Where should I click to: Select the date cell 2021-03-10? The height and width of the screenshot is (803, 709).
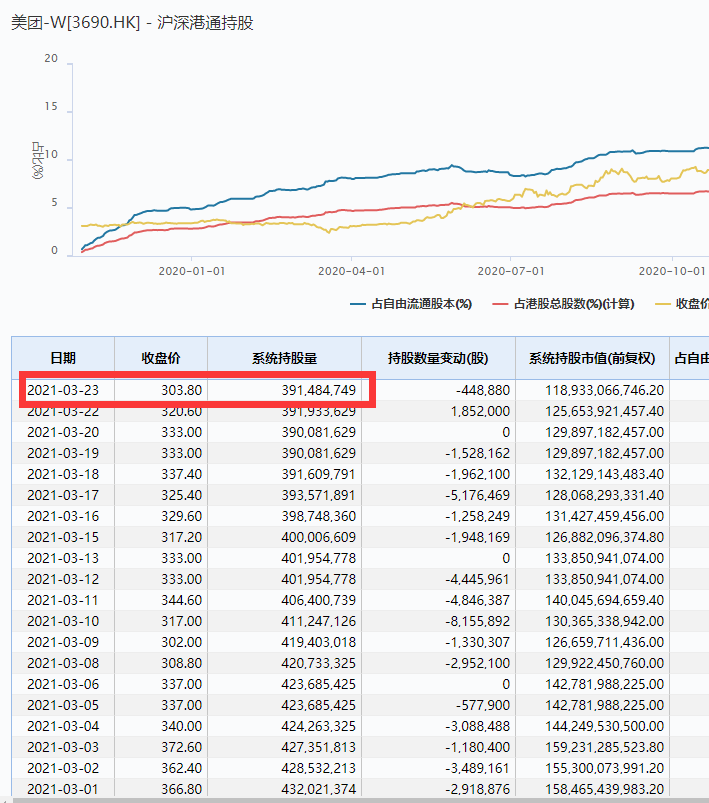pos(63,621)
